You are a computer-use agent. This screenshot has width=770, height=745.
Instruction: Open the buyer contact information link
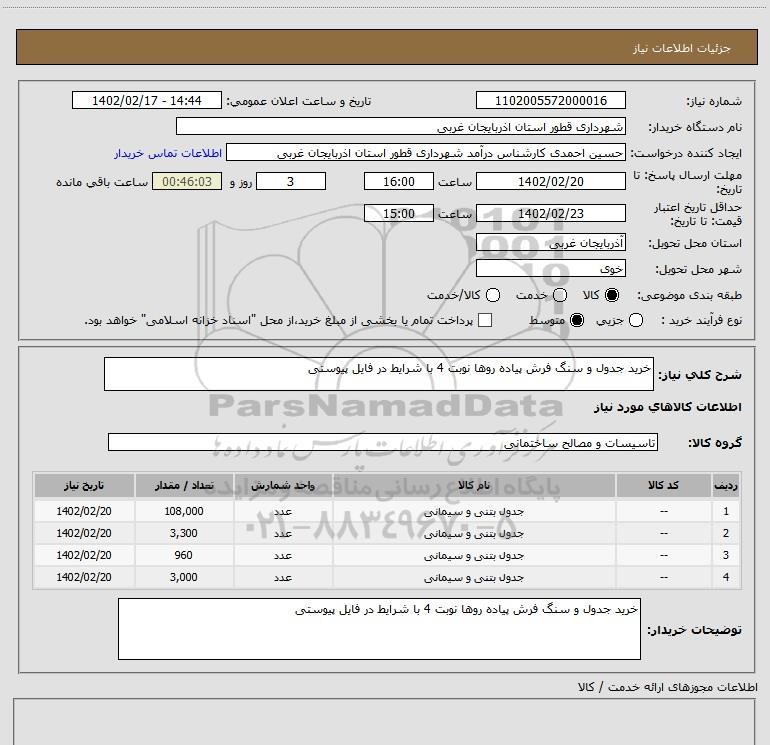168,153
